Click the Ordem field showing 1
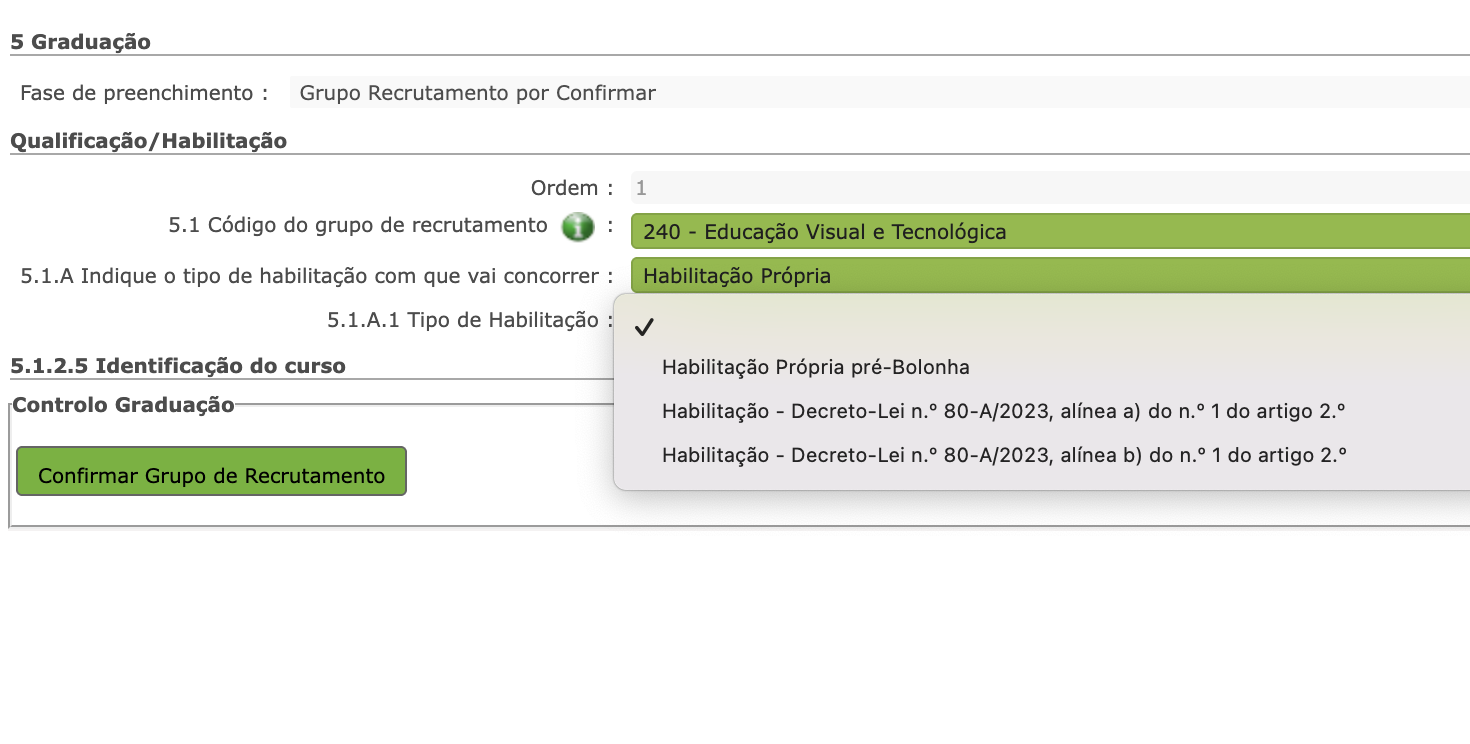This screenshot has width=1470, height=744. [1050, 188]
